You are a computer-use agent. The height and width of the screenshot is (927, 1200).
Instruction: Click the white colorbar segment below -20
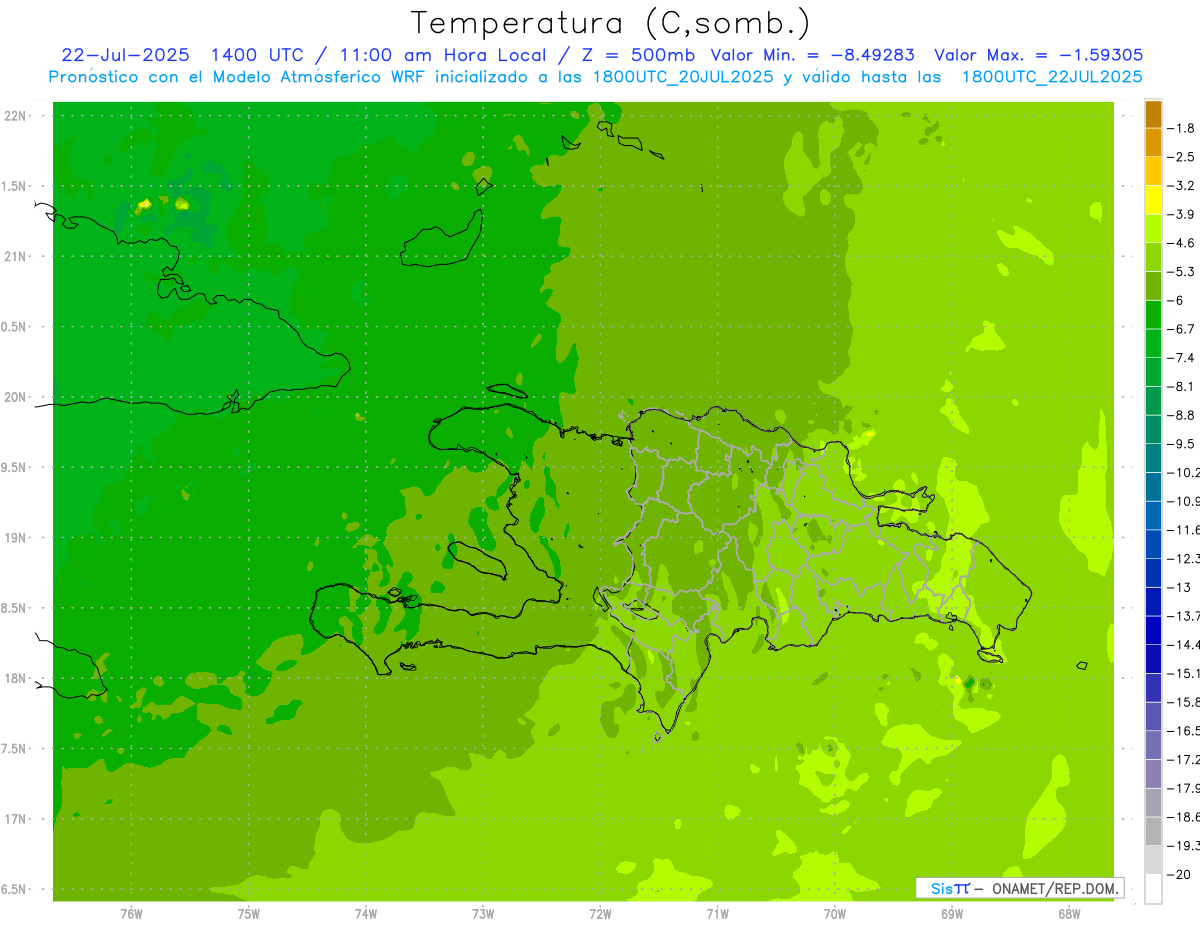(1153, 889)
